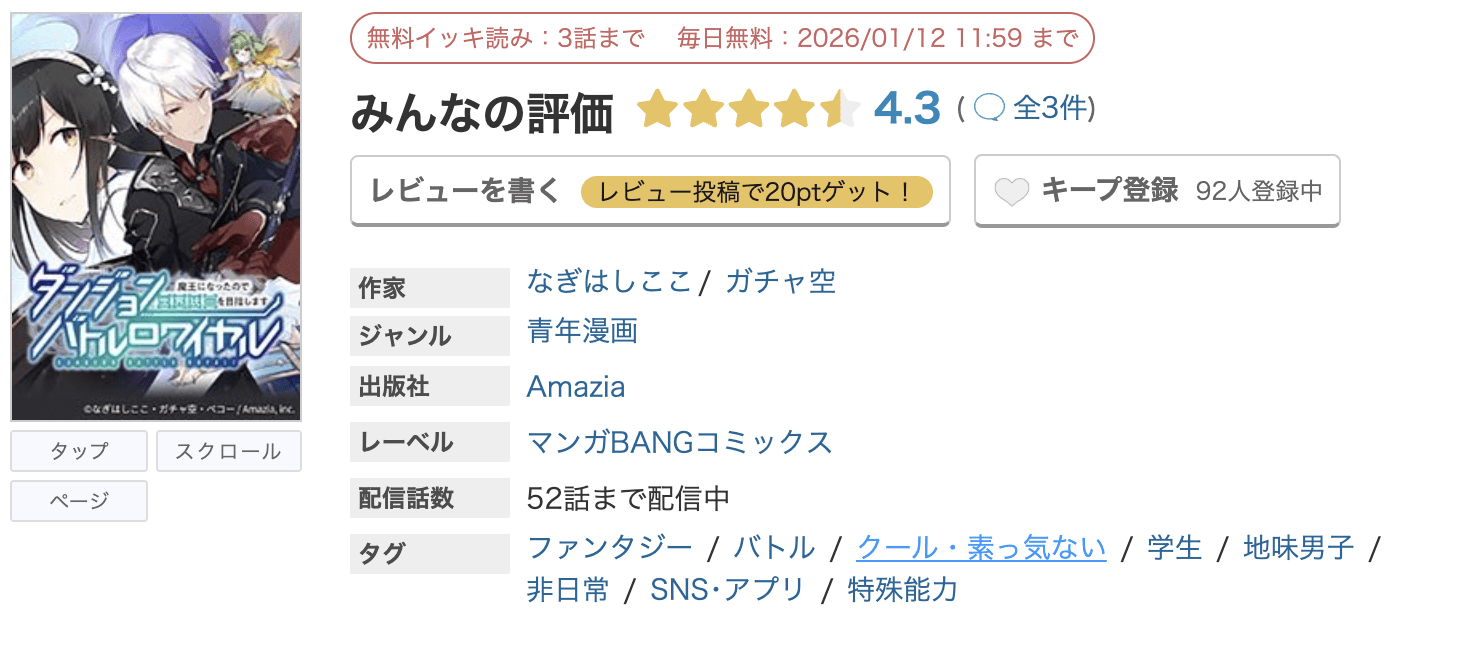Click the クール・素っ気ない tag

pos(981,548)
